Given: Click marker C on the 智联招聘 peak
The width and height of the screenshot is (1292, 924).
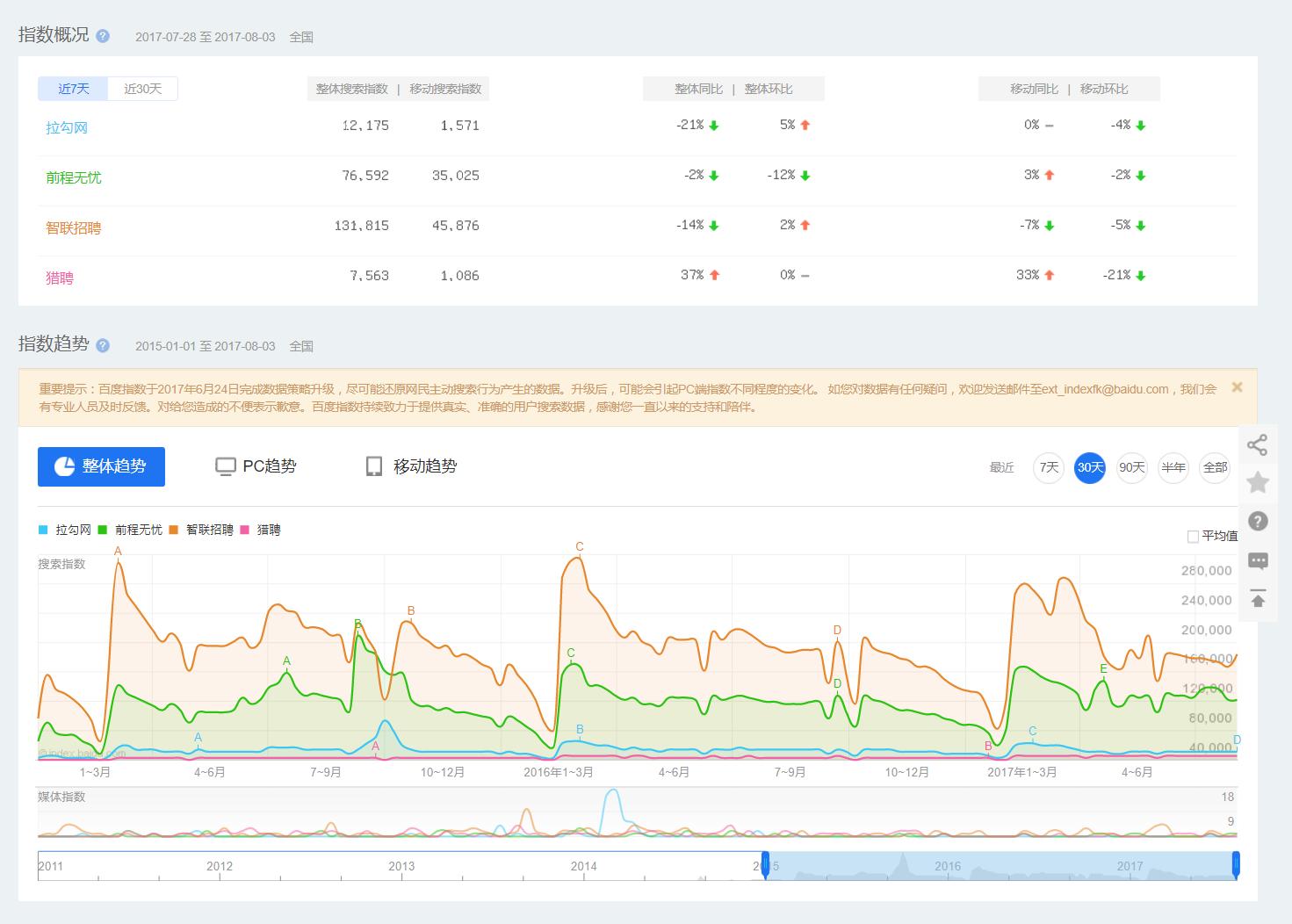Looking at the screenshot, I should [x=580, y=547].
